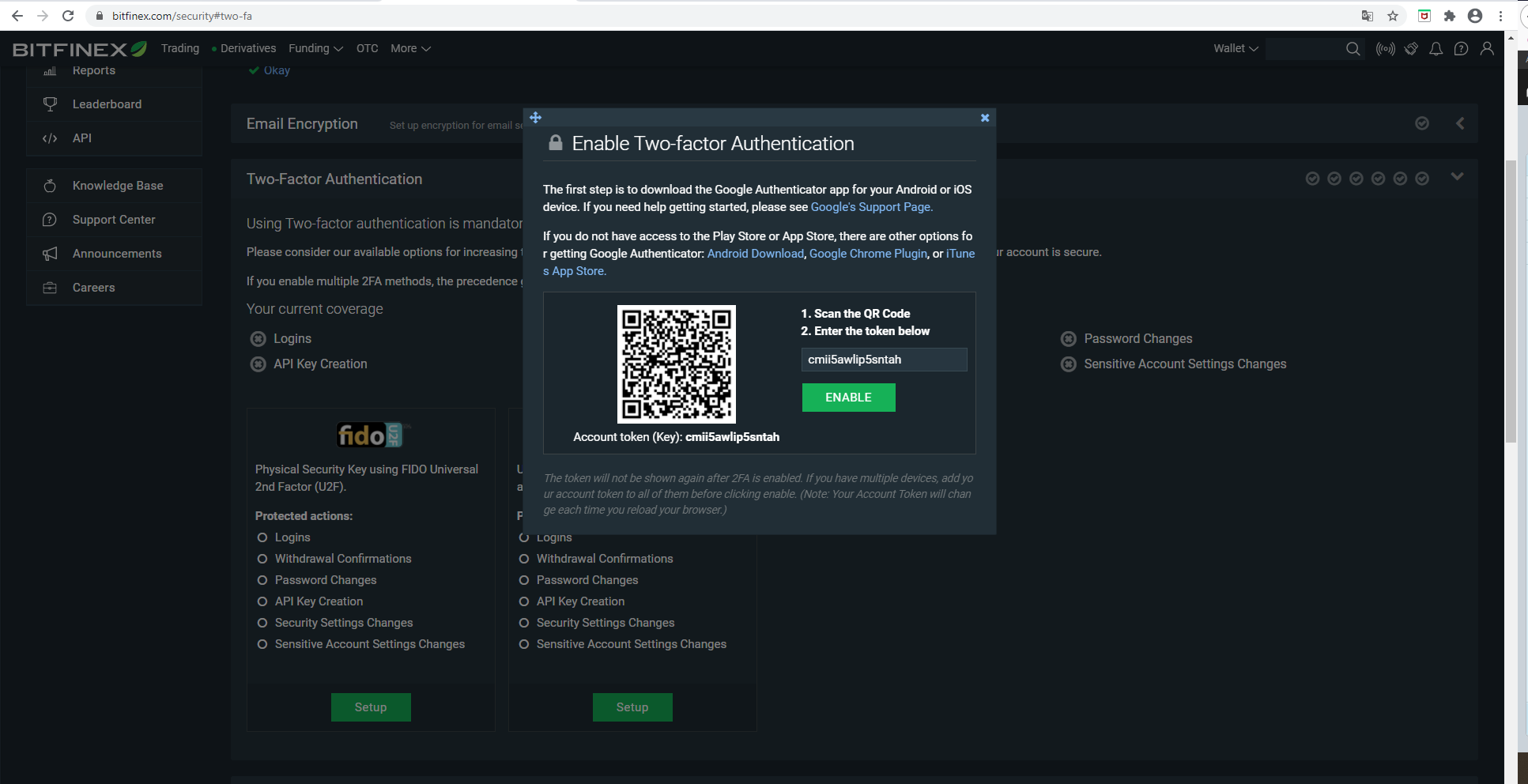Click the move handle icon on dialog
This screenshot has height=784, width=1528.
536,118
